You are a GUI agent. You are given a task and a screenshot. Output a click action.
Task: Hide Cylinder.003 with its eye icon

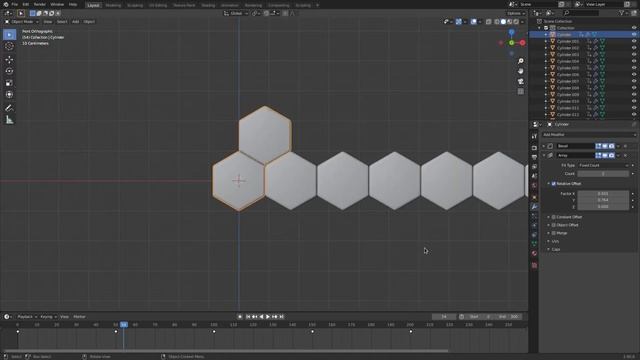pos(634,55)
